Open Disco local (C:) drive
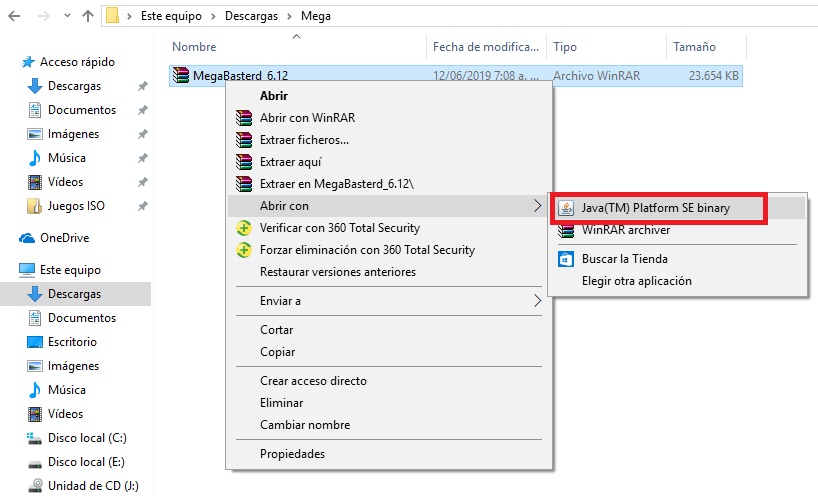 pos(87,438)
